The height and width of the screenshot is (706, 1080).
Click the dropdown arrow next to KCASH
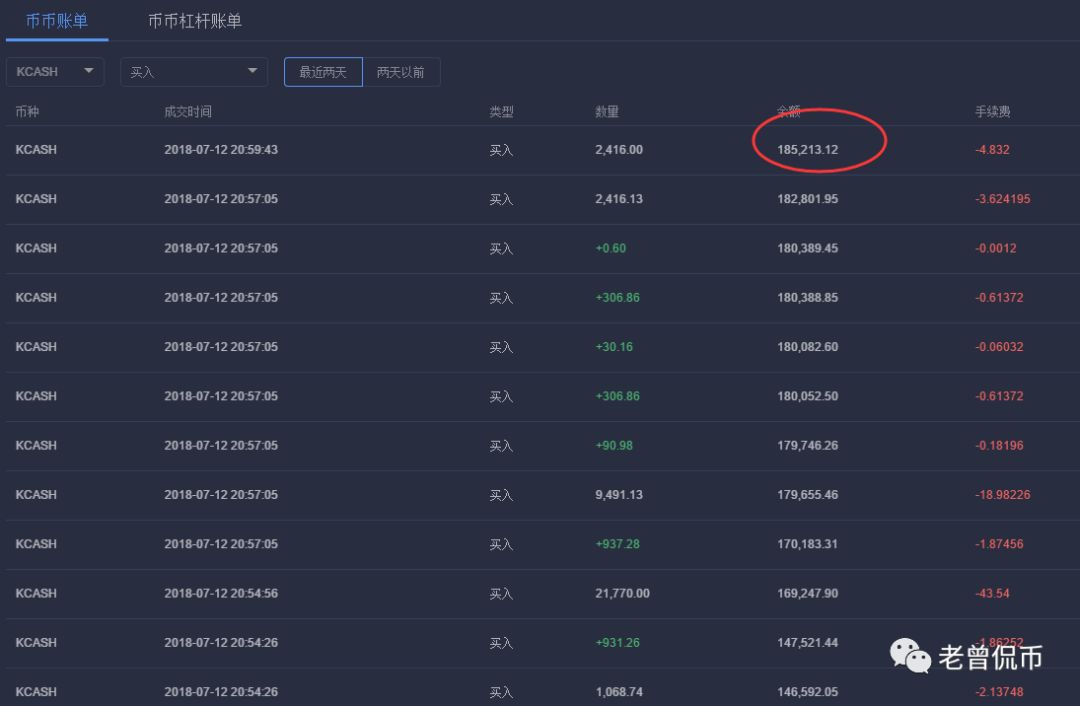coord(88,71)
